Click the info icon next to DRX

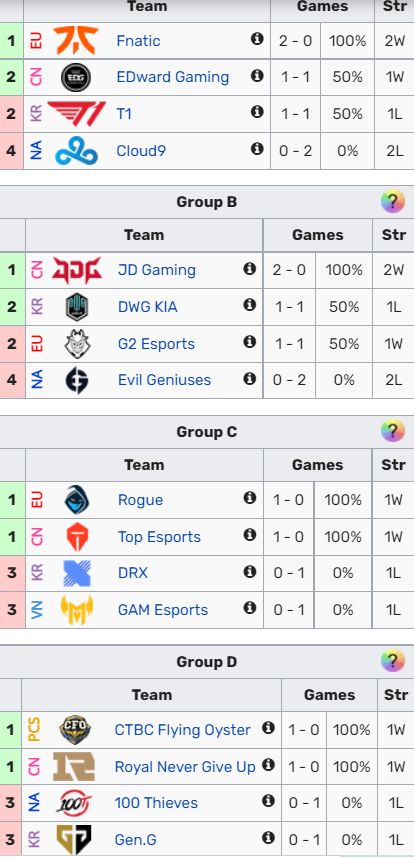point(250,571)
